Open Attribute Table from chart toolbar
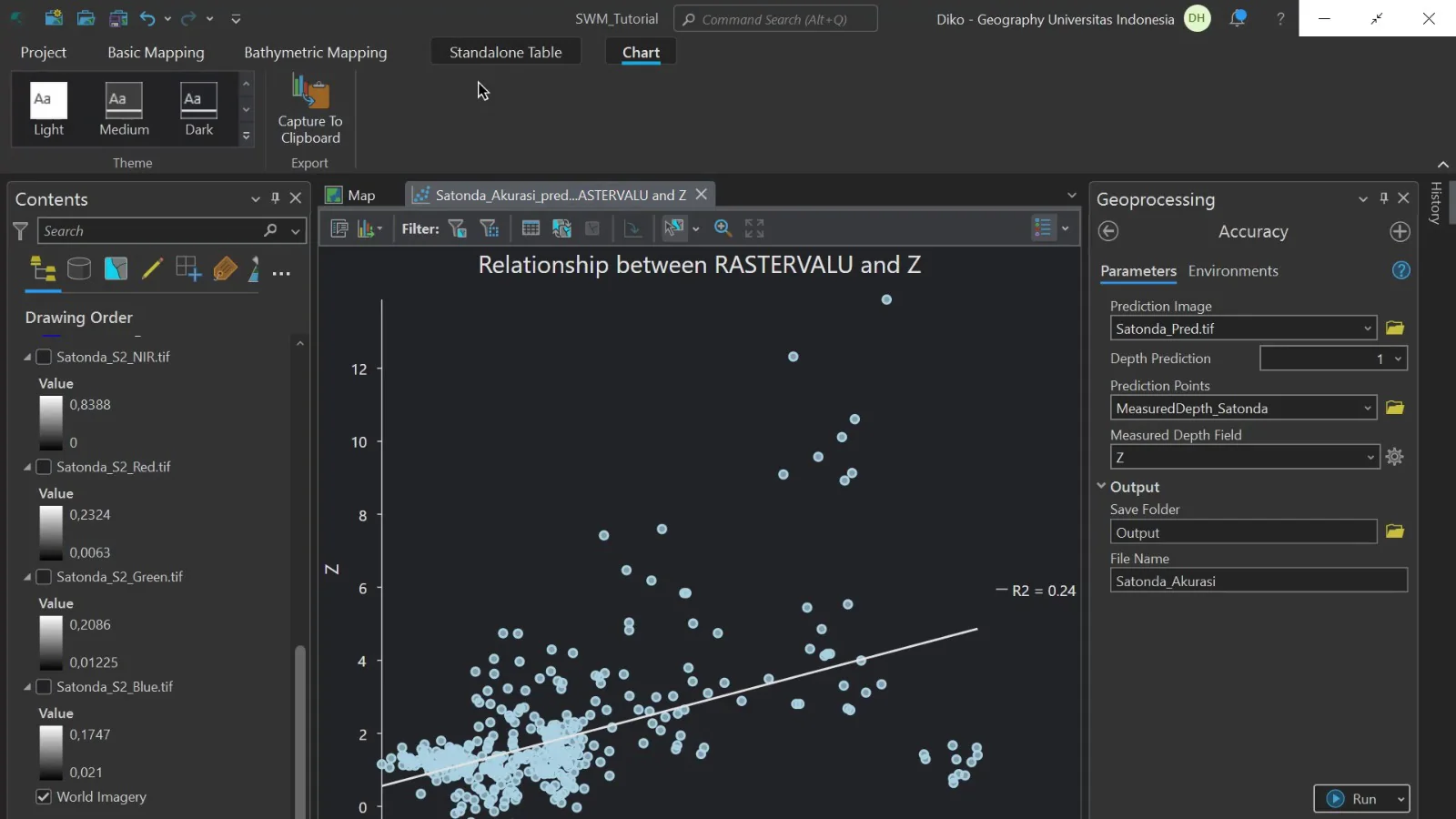The width and height of the screenshot is (1456, 819). pos(531,228)
